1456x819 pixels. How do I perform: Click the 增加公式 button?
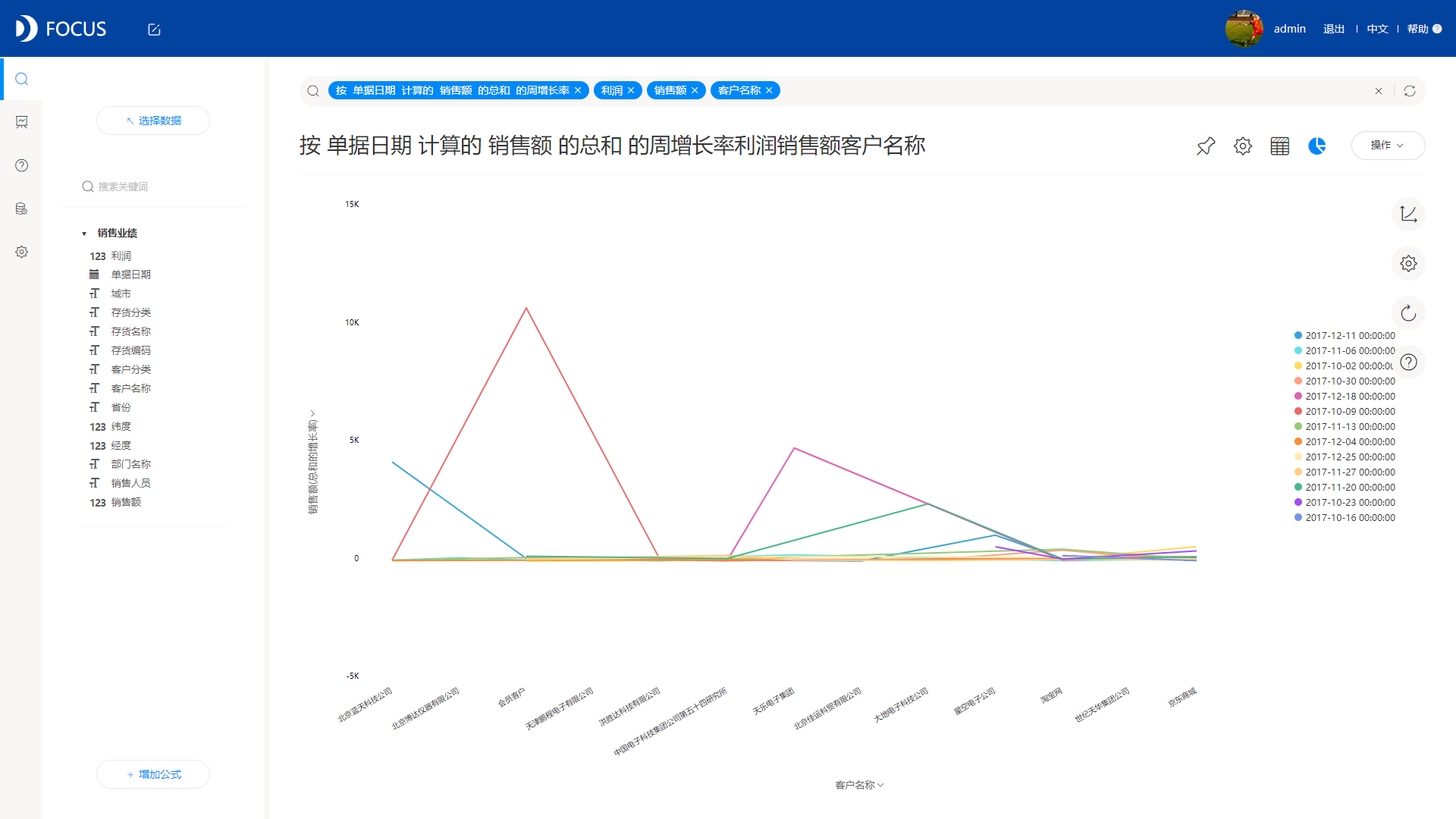point(152,774)
